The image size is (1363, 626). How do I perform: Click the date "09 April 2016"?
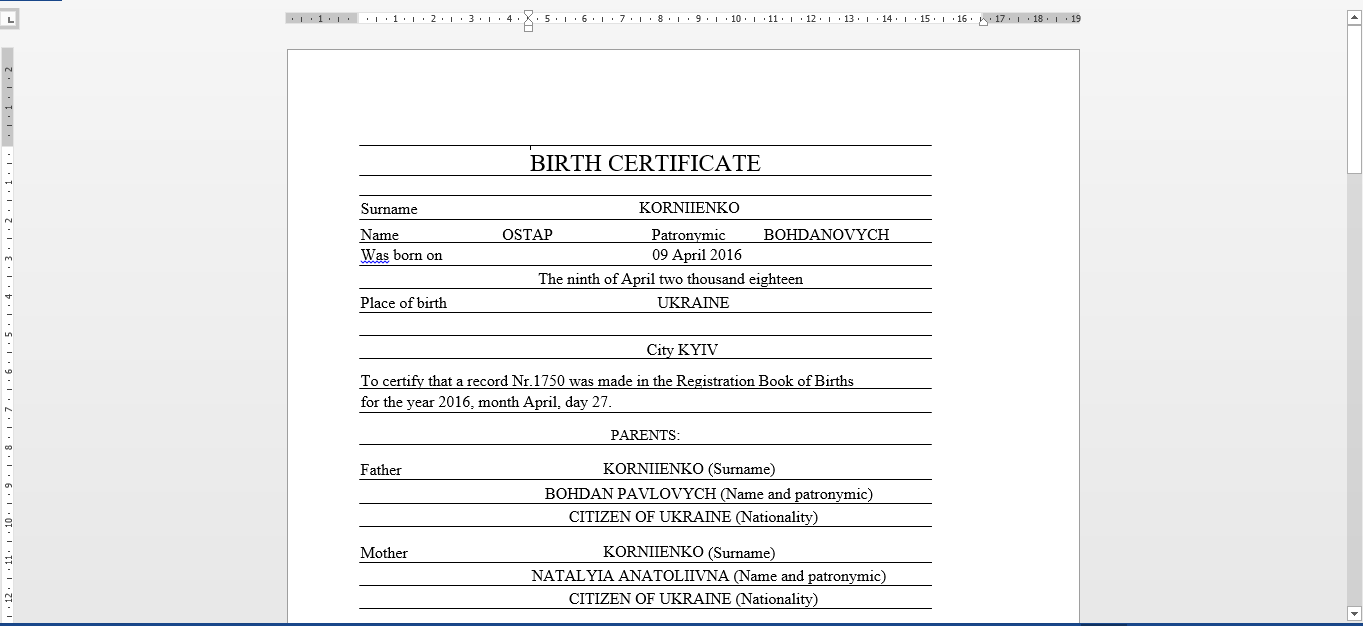point(697,255)
